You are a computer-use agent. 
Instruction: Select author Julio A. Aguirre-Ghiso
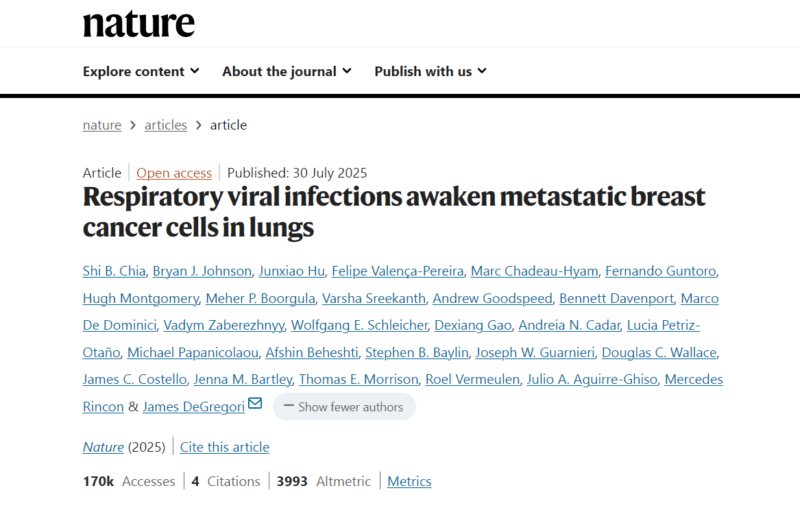coord(592,379)
